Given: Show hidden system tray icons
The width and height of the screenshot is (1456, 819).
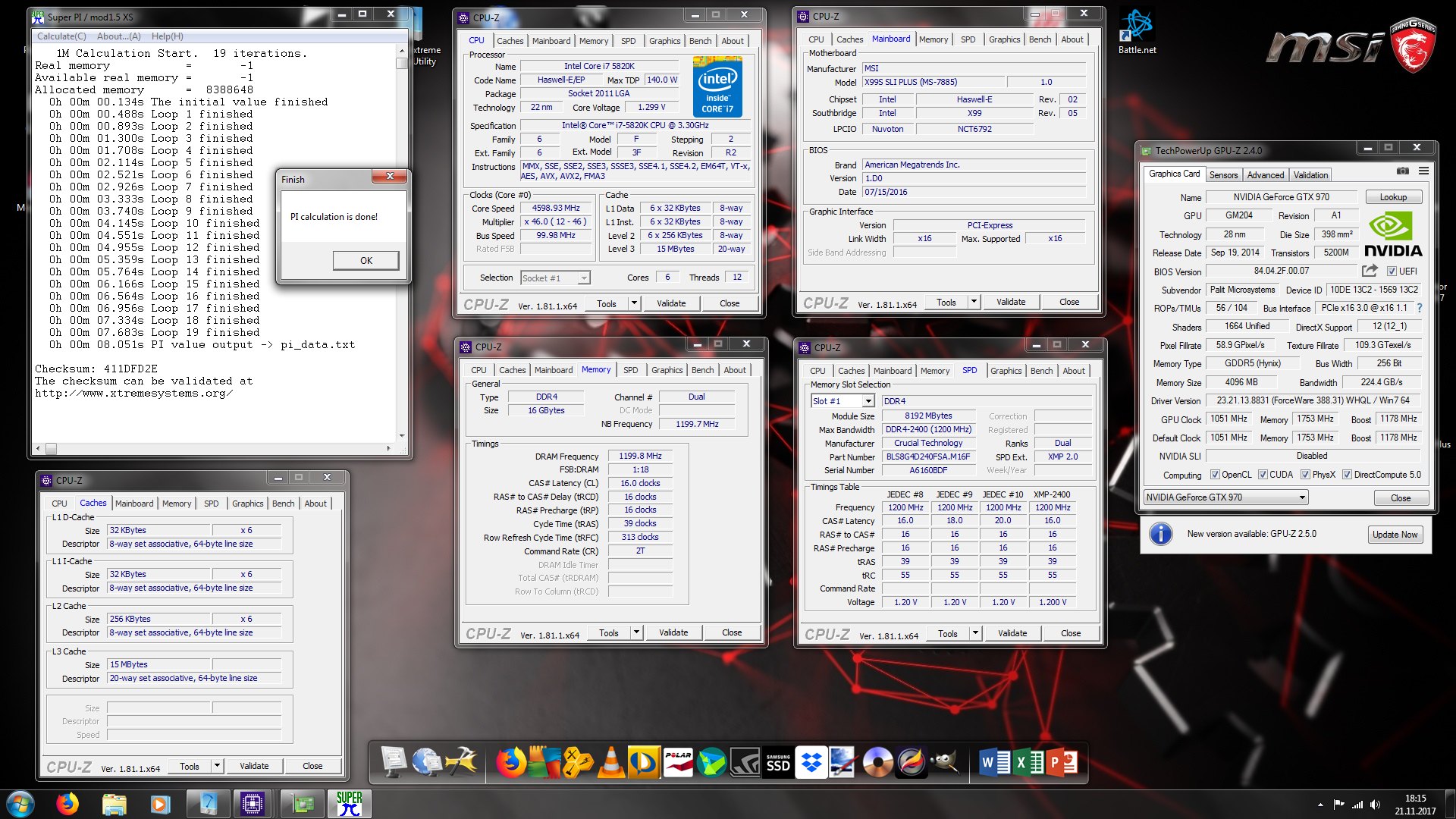Looking at the screenshot, I should click(1320, 805).
